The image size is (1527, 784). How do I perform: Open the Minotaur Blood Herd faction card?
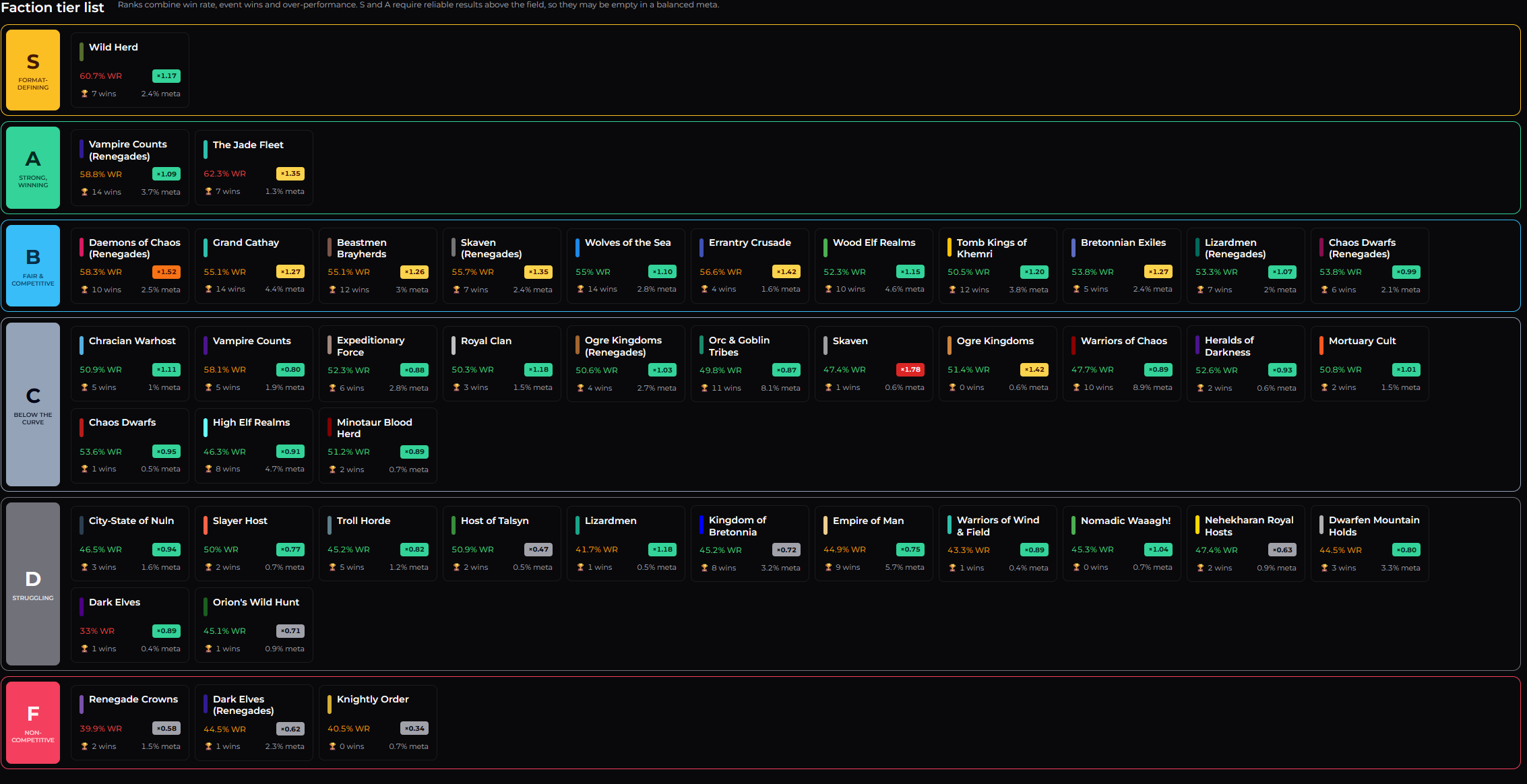coord(378,446)
